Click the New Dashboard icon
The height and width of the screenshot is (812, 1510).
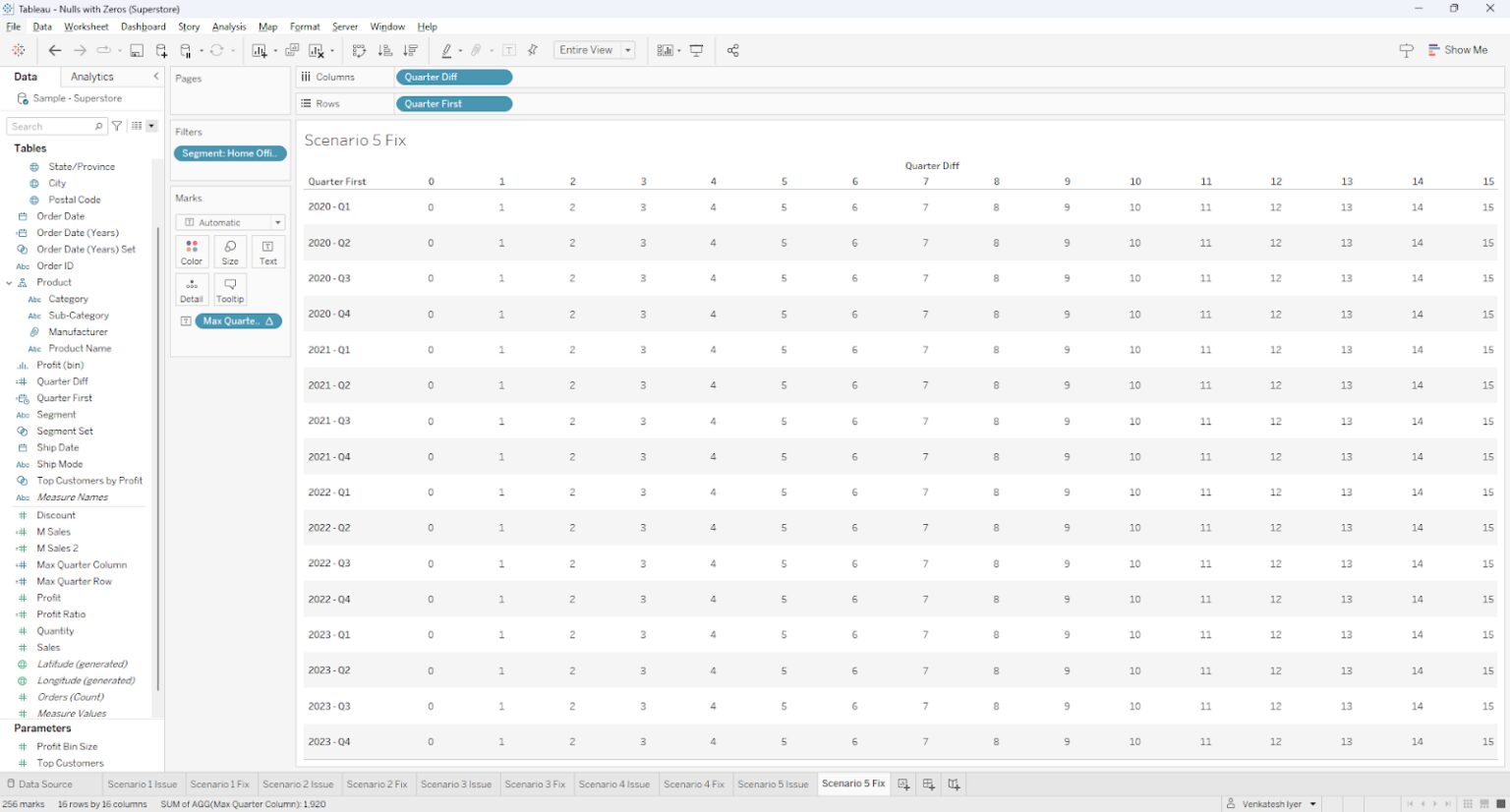928,783
